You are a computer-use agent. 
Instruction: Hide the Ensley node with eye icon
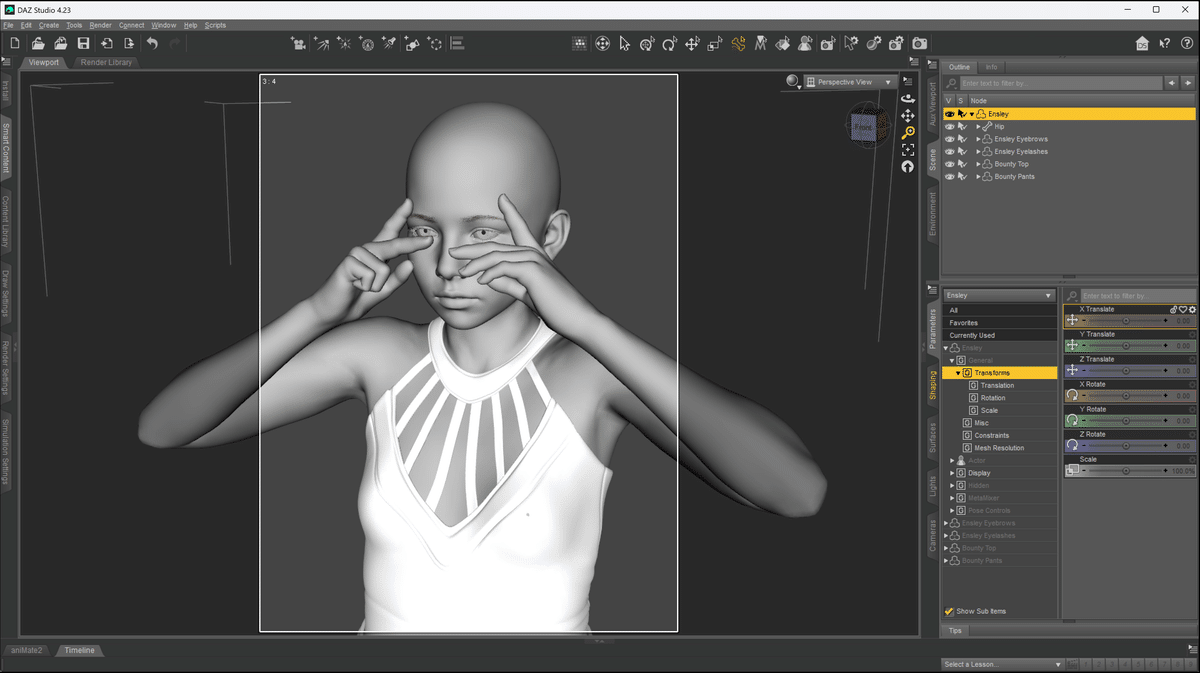click(x=949, y=114)
